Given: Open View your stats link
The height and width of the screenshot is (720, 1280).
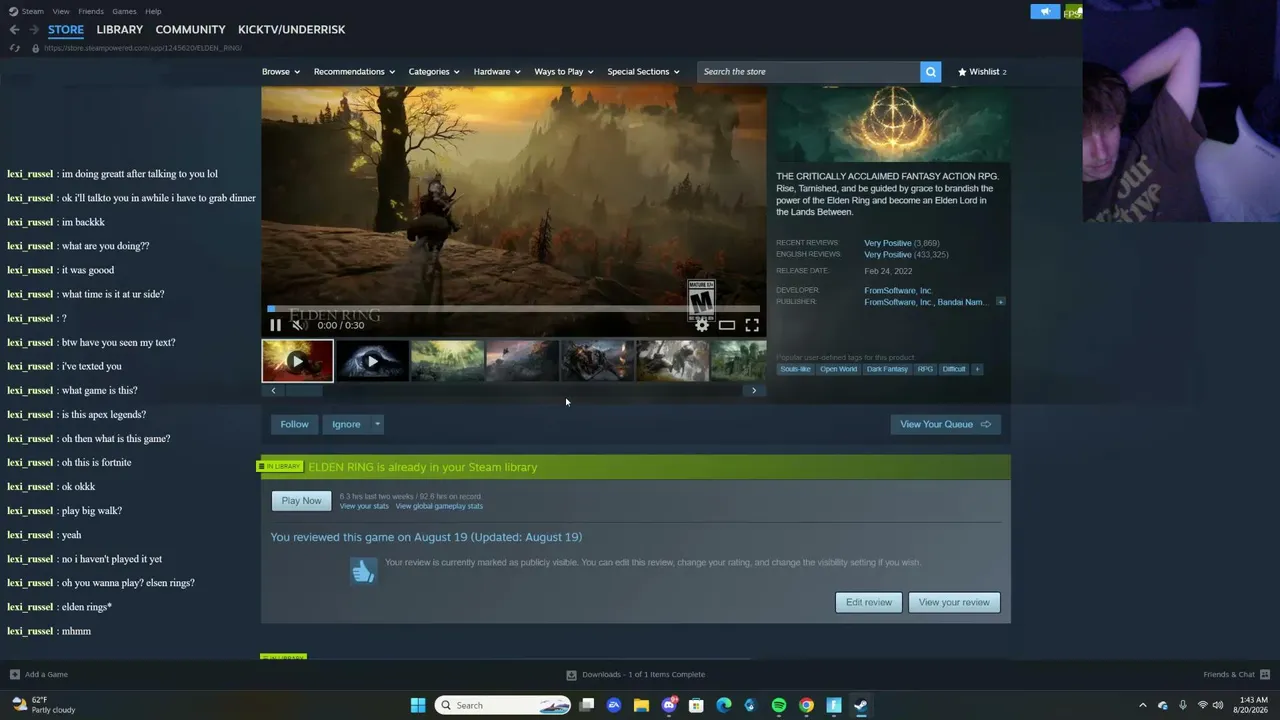Looking at the screenshot, I should coord(364,506).
